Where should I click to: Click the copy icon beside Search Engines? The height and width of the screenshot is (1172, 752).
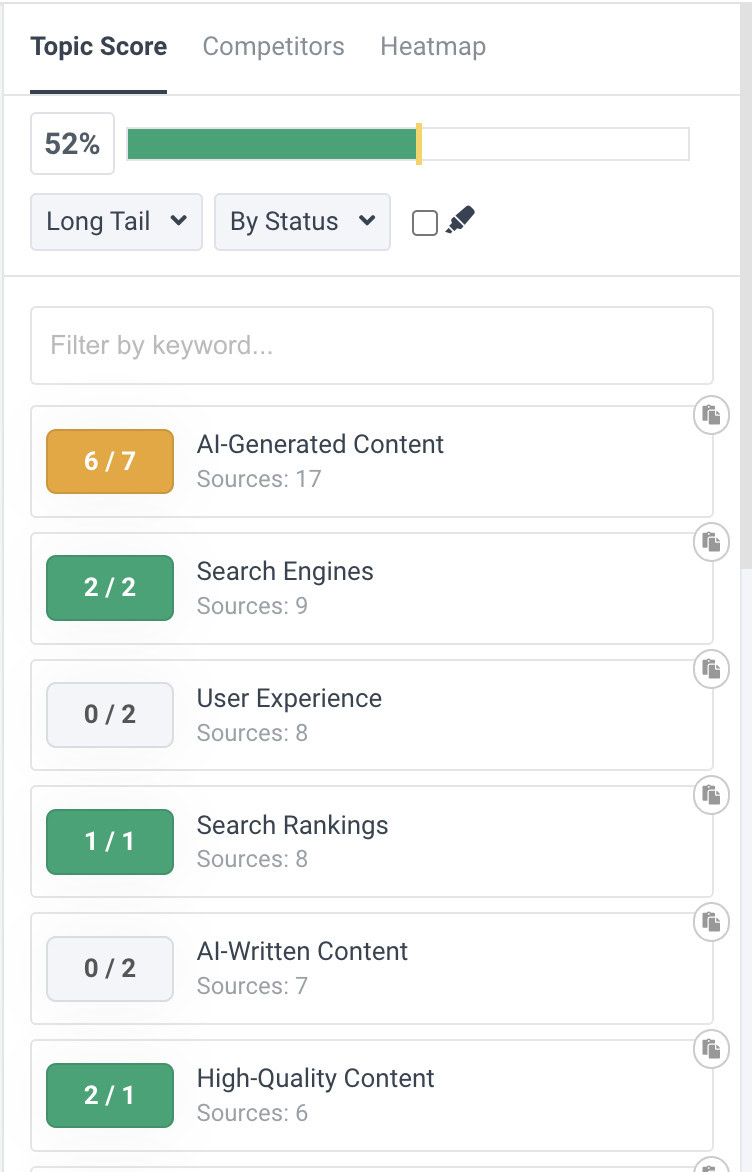711,543
